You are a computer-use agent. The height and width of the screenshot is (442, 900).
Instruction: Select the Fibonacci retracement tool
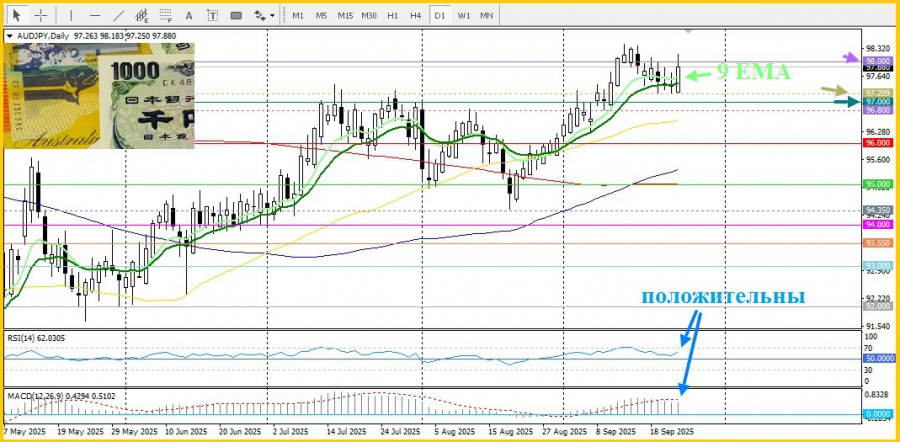point(167,15)
